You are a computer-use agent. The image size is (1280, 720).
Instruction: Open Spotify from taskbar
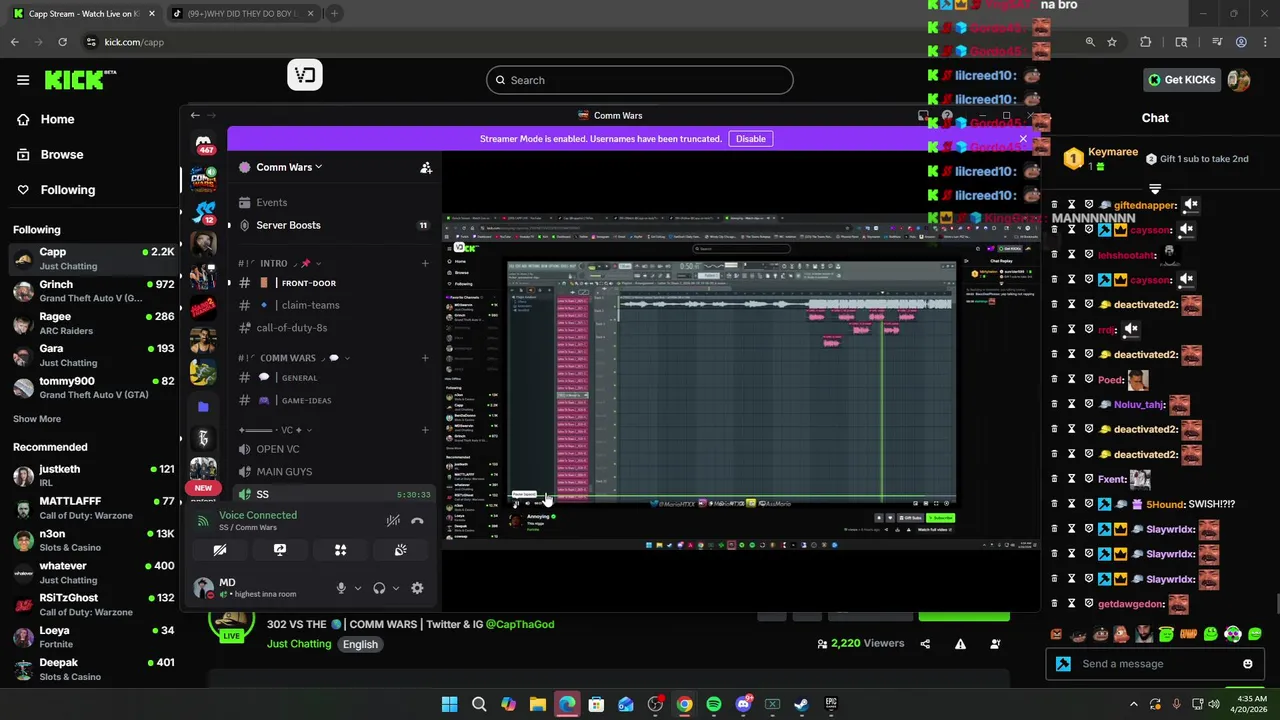[713, 704]
